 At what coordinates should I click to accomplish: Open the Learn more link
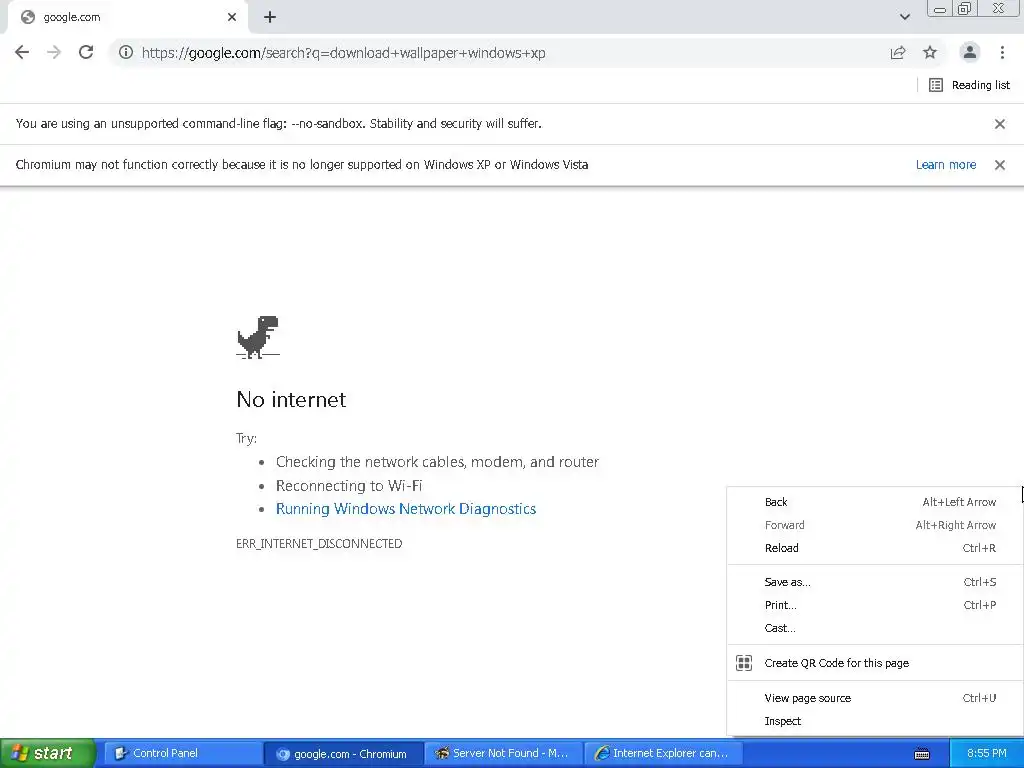point(946,165)
